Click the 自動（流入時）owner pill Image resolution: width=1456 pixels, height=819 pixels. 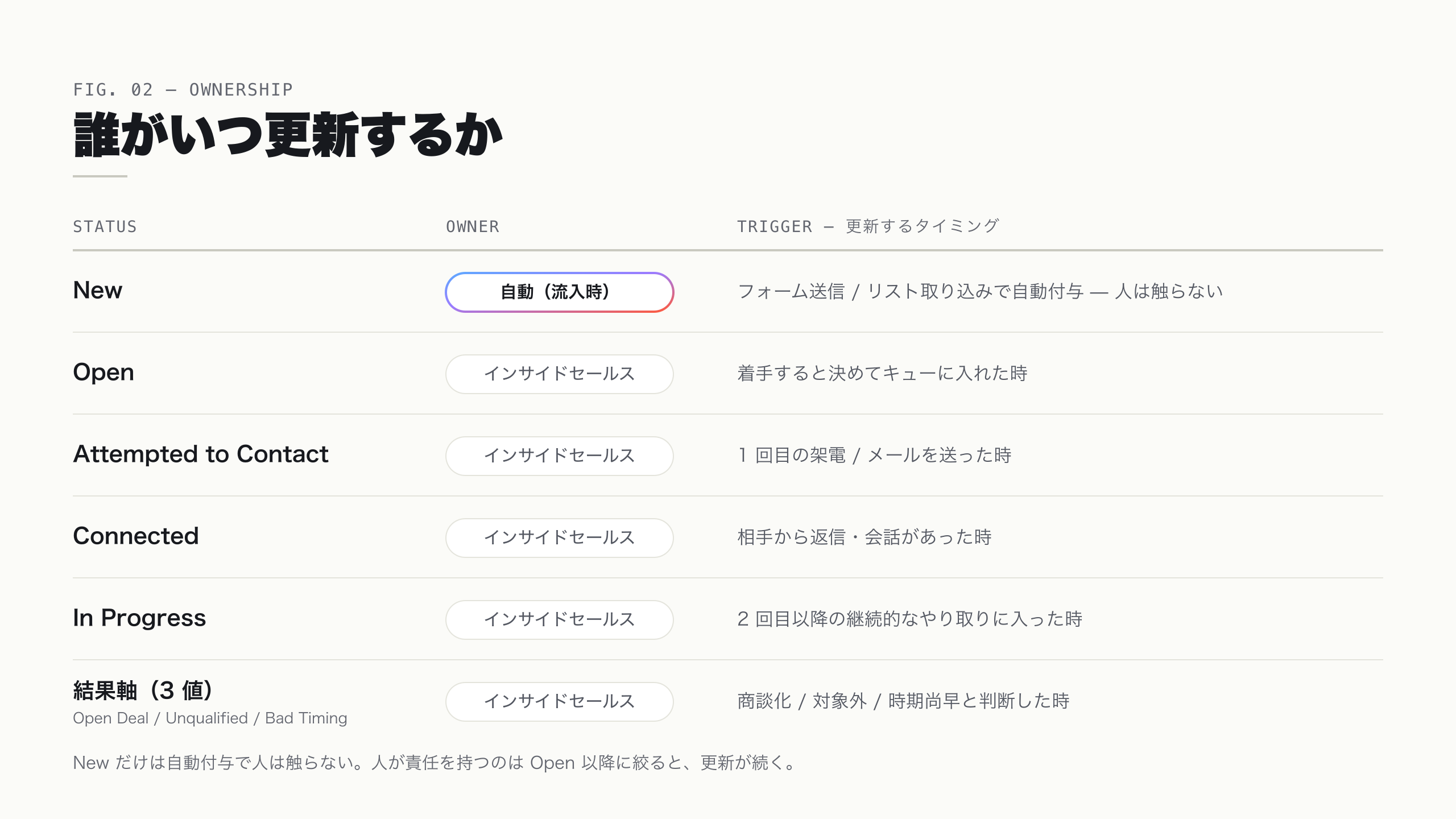point(560,292)
